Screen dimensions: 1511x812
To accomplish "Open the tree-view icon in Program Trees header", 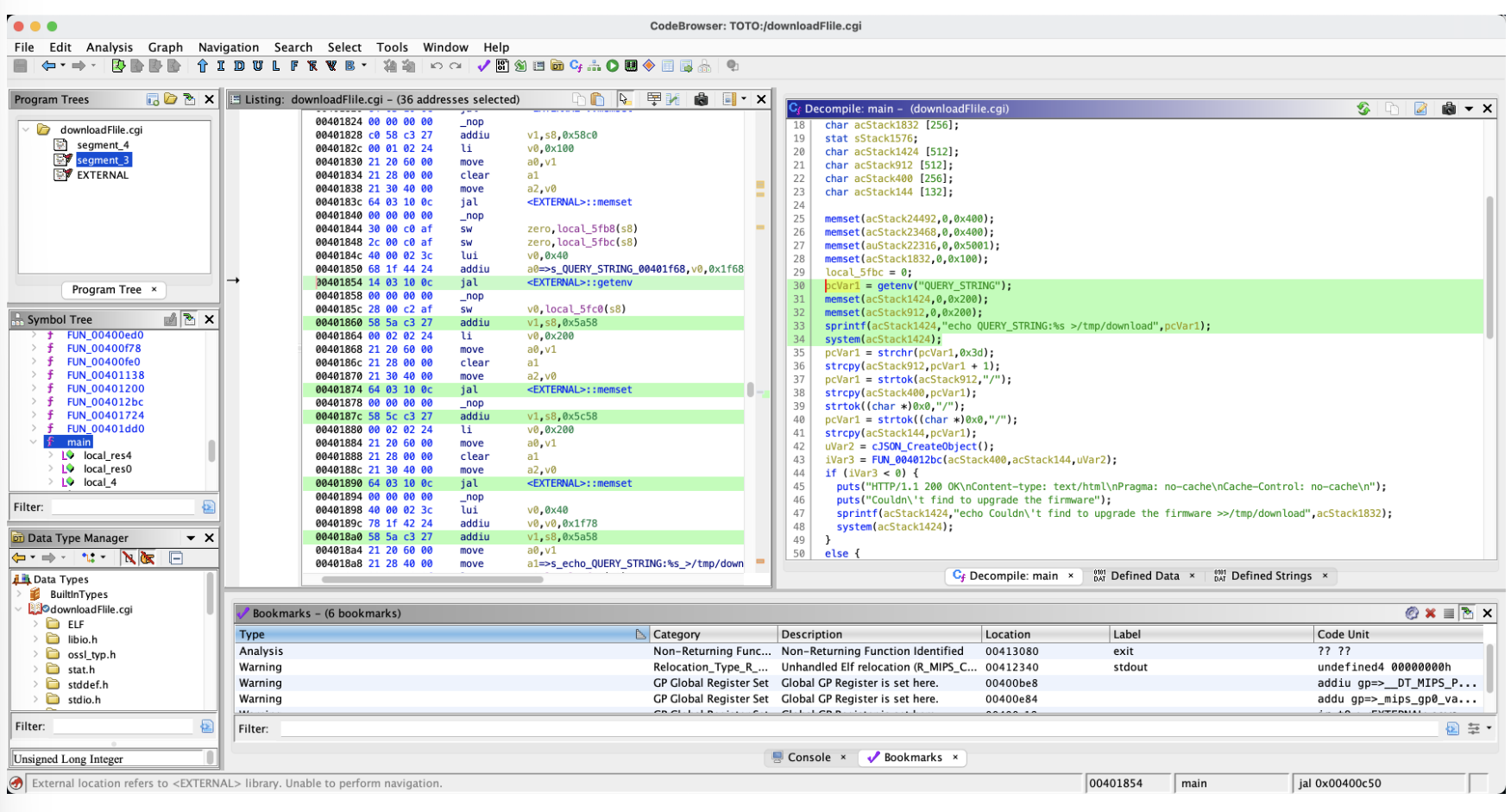I will (x=153, y=99).
